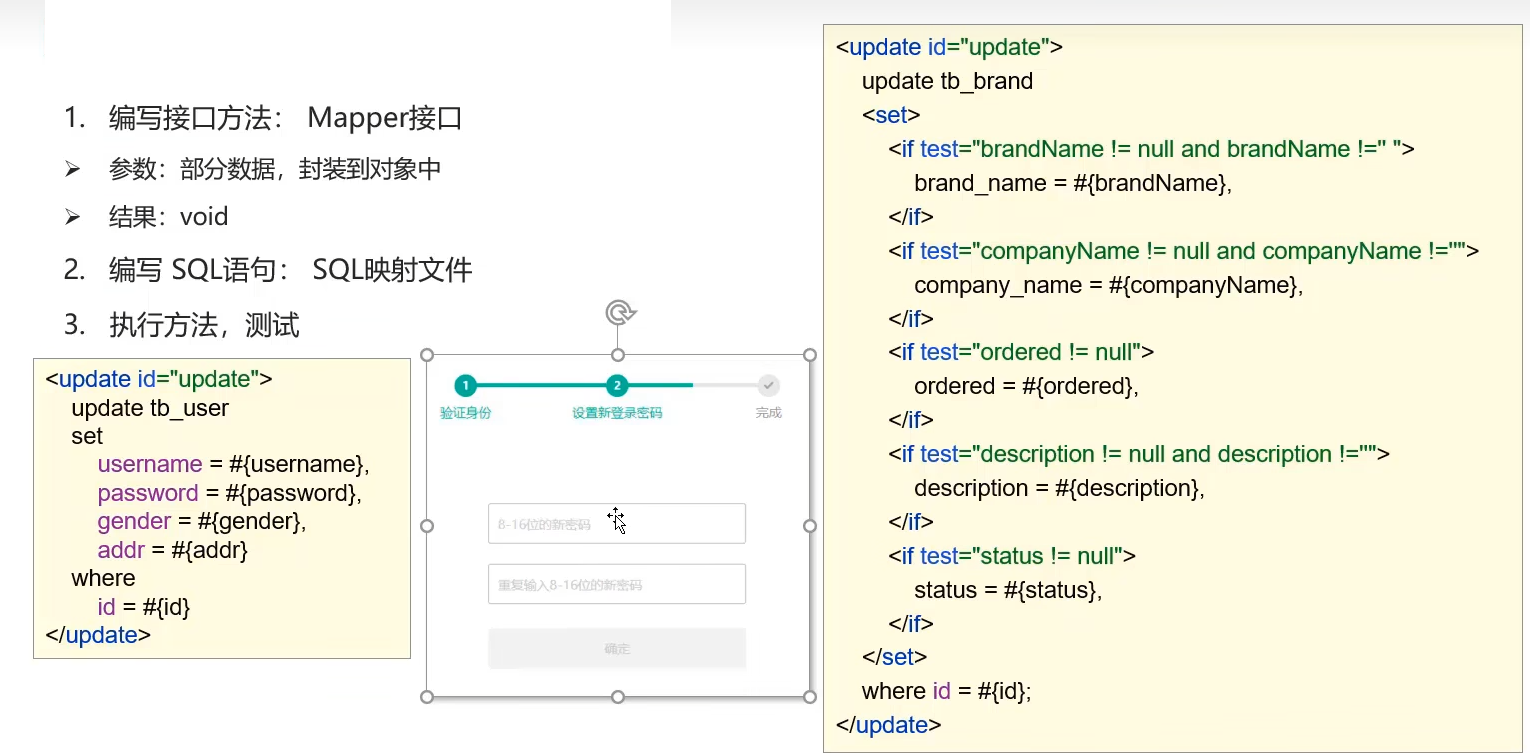This screenshot has height=753, width=1530.
Task: Click the step 2 circle in the progress bar
Action: [617, 385]
